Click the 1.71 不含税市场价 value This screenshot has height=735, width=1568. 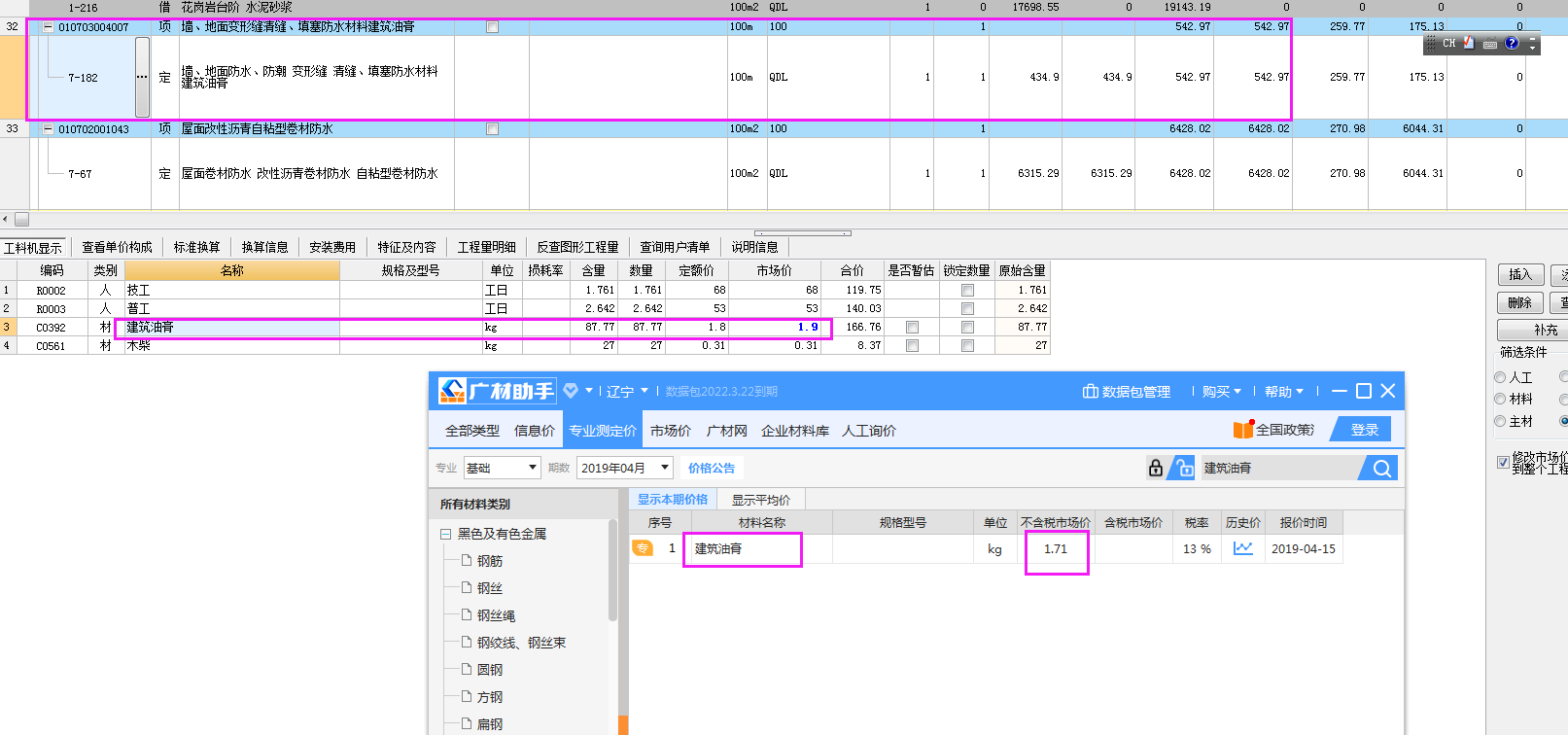click(1056, 548)
